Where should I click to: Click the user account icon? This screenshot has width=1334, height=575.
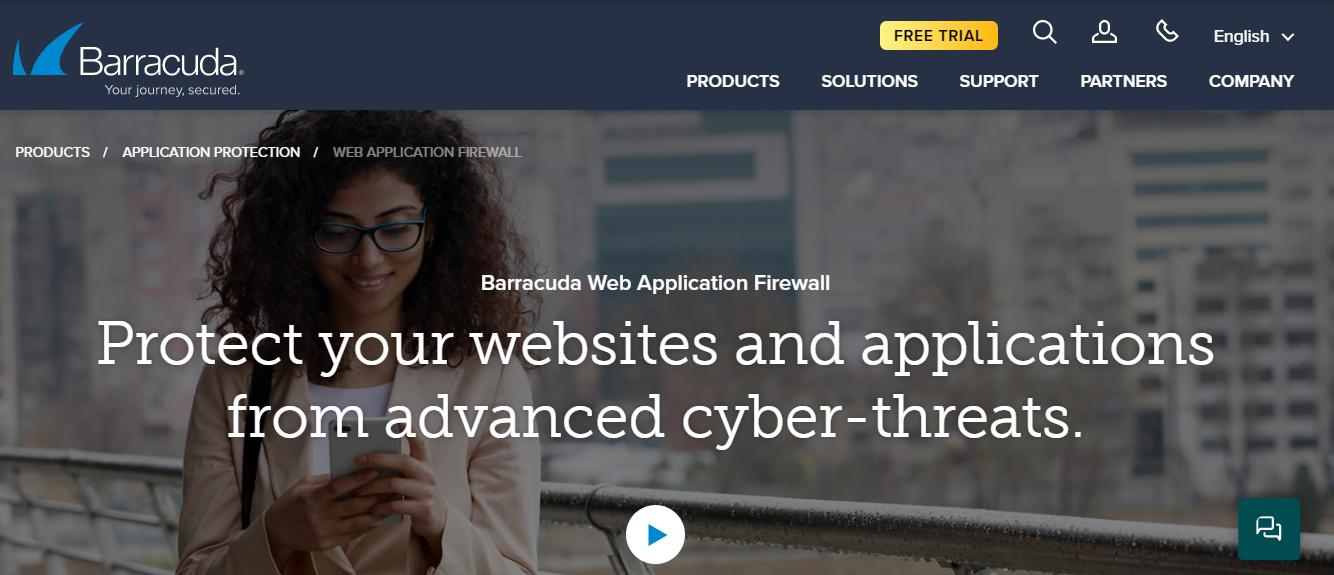point(1104,33)
